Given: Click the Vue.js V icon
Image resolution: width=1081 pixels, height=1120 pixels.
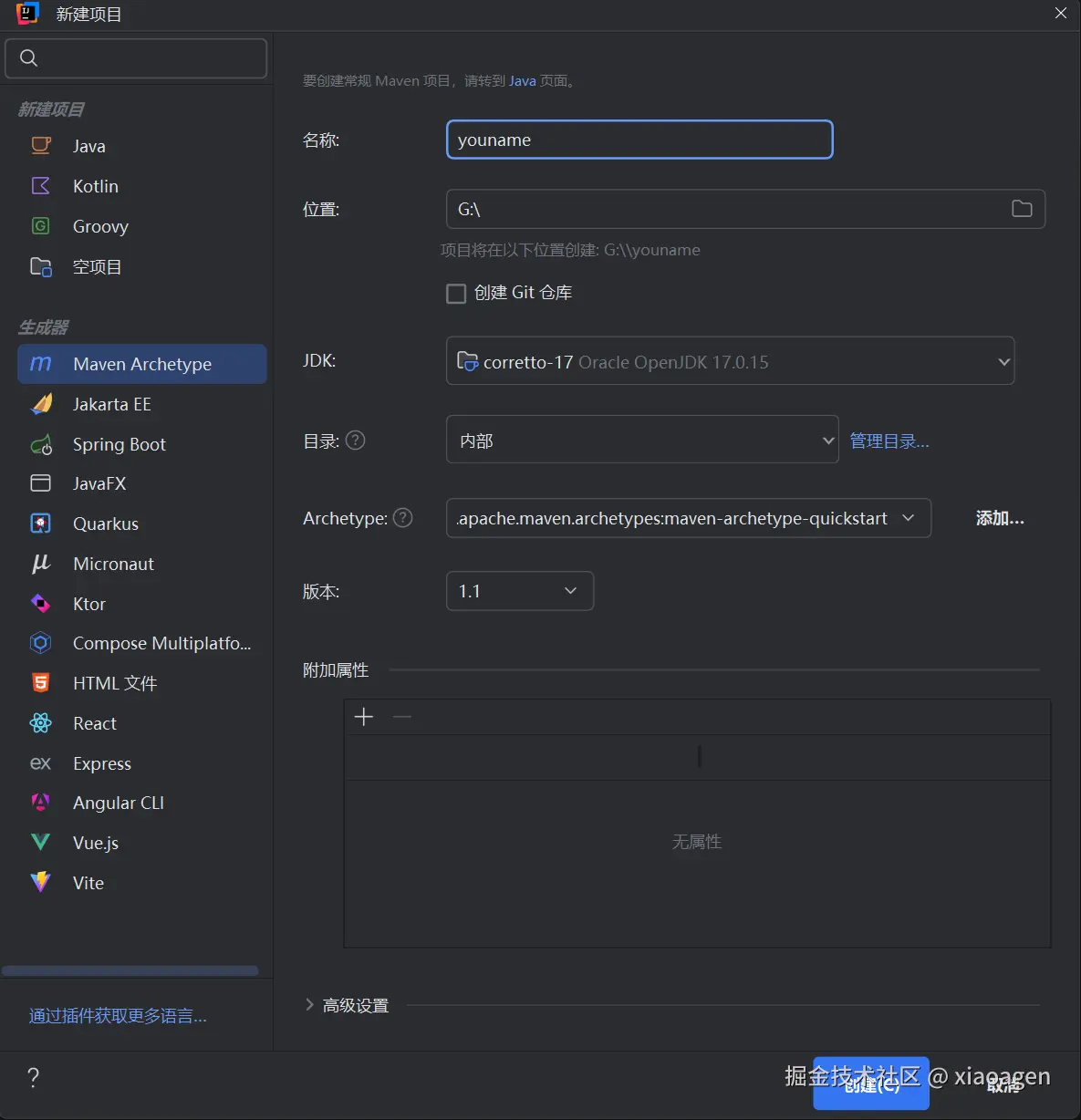Looking at the screenshot, I should (41, 843).
